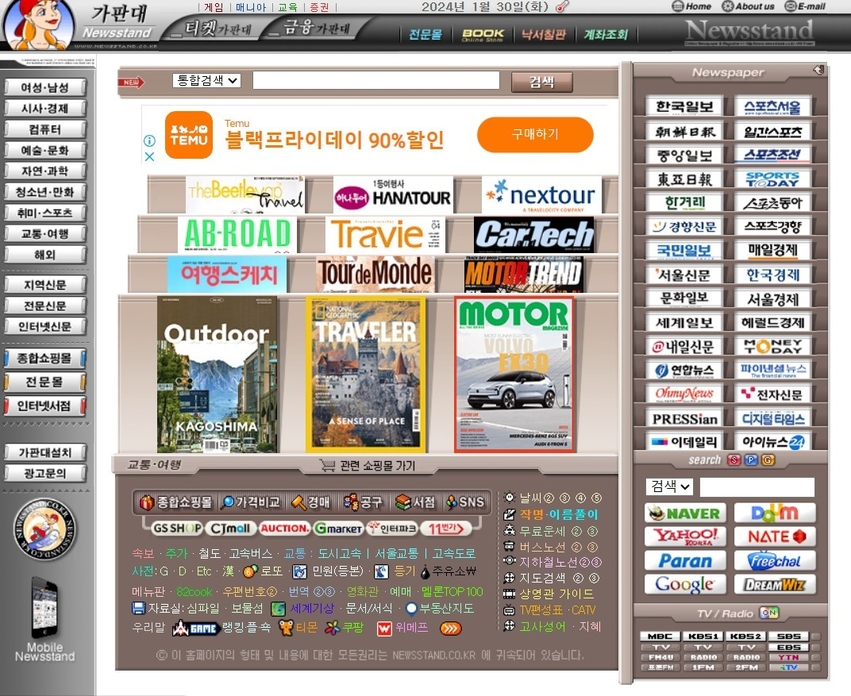Open the 가격비교 shopping tab

[x=250, y=502]
